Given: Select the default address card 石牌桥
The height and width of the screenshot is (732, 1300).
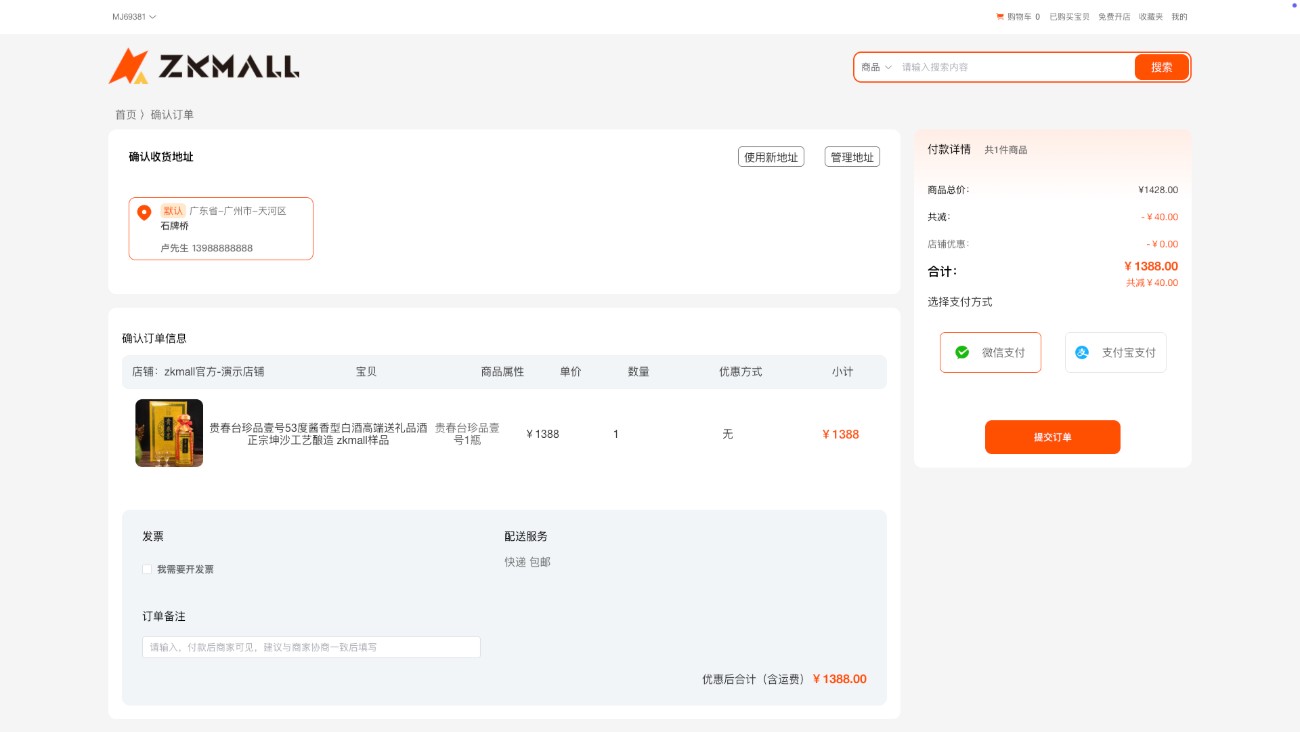Looking at the screenshot, I should click(221, 228).
